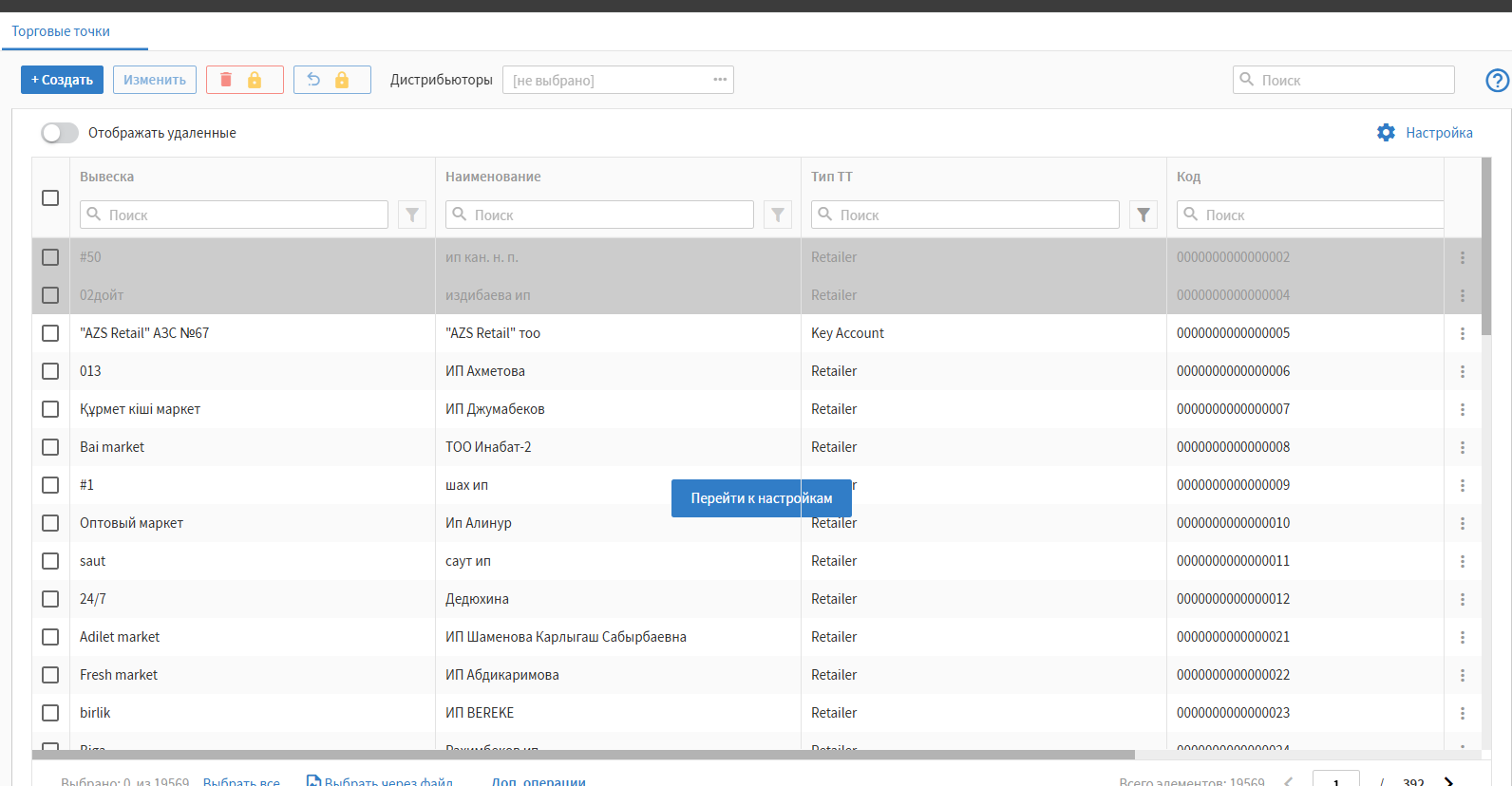Click the restore (undo arrow and lock) button
Image resolution: width=1512 pixels, height=786 pixels.
332,80
